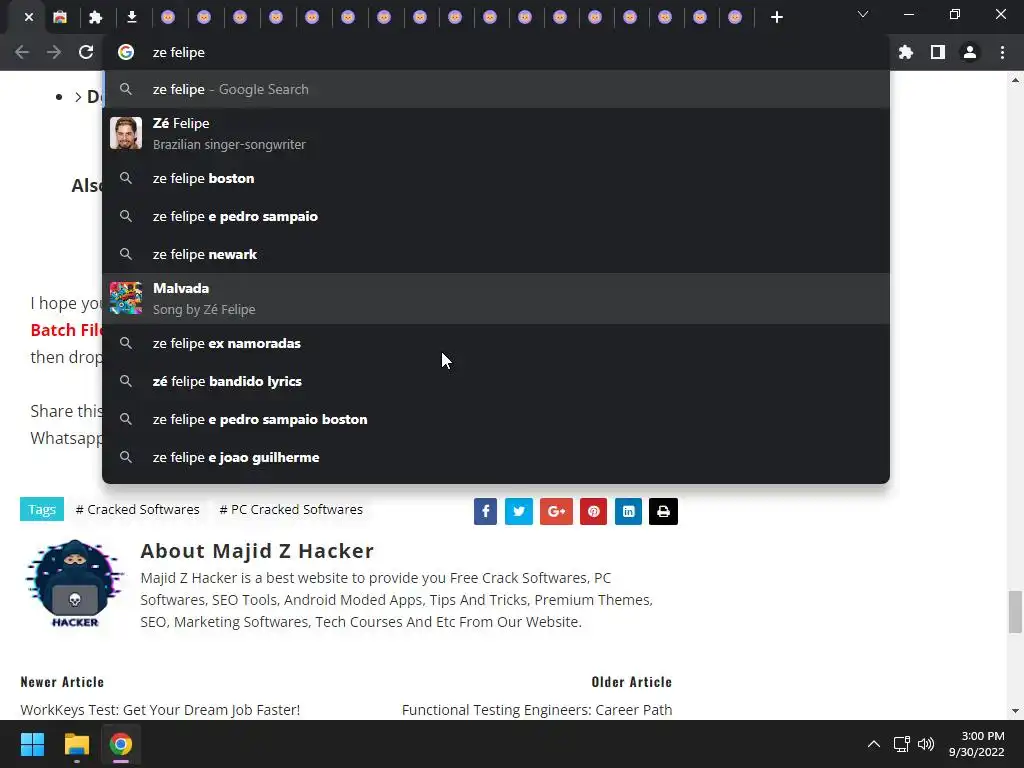Switch to the downloads tab
Screen dimensions: 1024x768
click(x=131, y=18)
